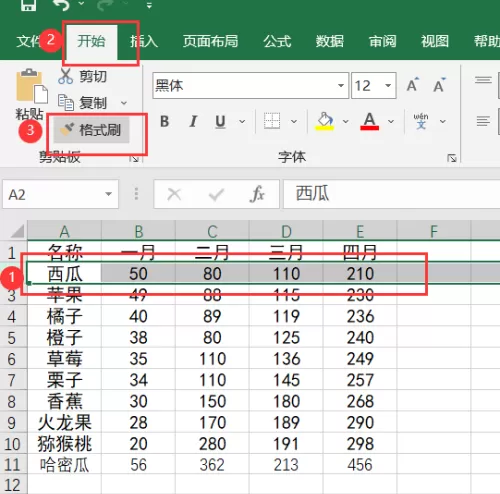Click the cell borders icon
This screenshot has height=494, width=500.
(272, 121)
